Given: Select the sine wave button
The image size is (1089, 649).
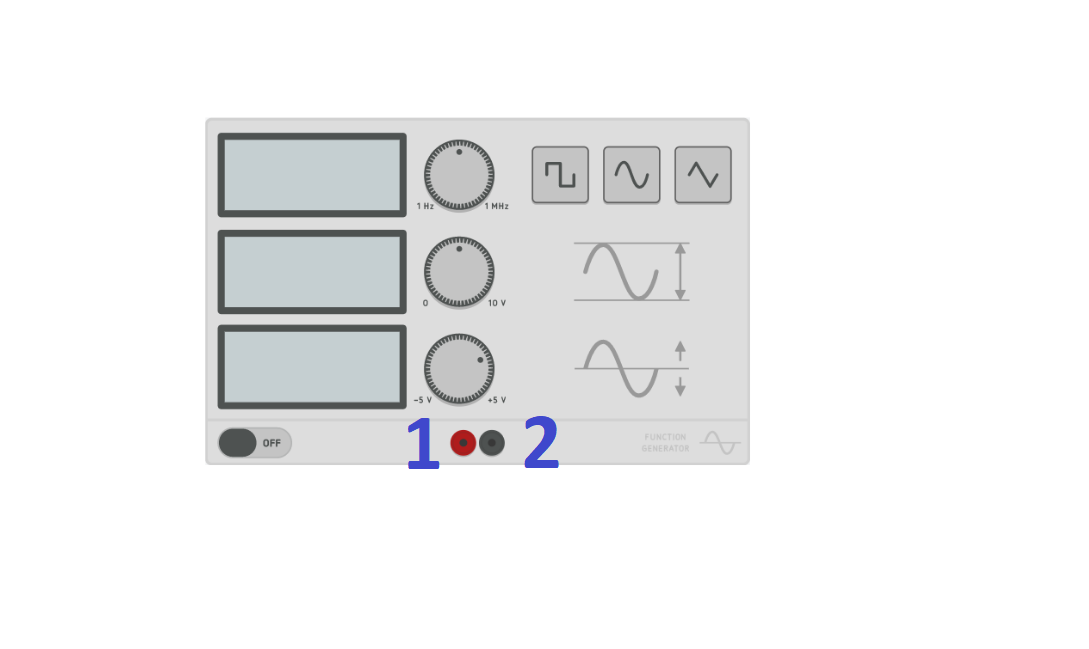Looking at the screenshot, I should tap(631, 175).
